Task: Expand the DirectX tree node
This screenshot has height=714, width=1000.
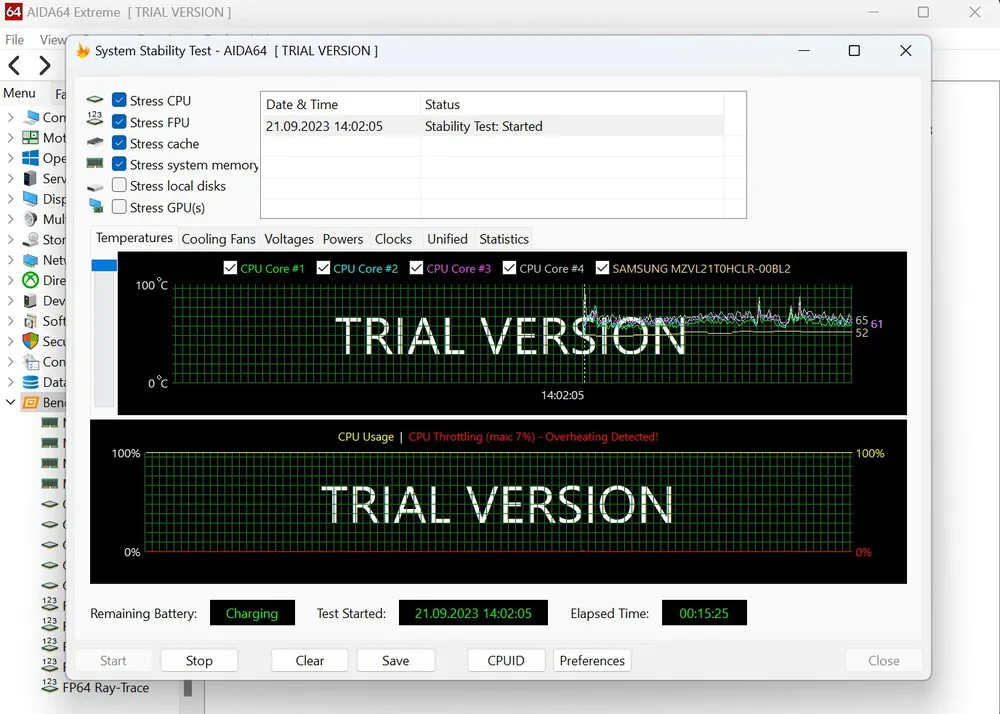Action: tap(11, 280)
